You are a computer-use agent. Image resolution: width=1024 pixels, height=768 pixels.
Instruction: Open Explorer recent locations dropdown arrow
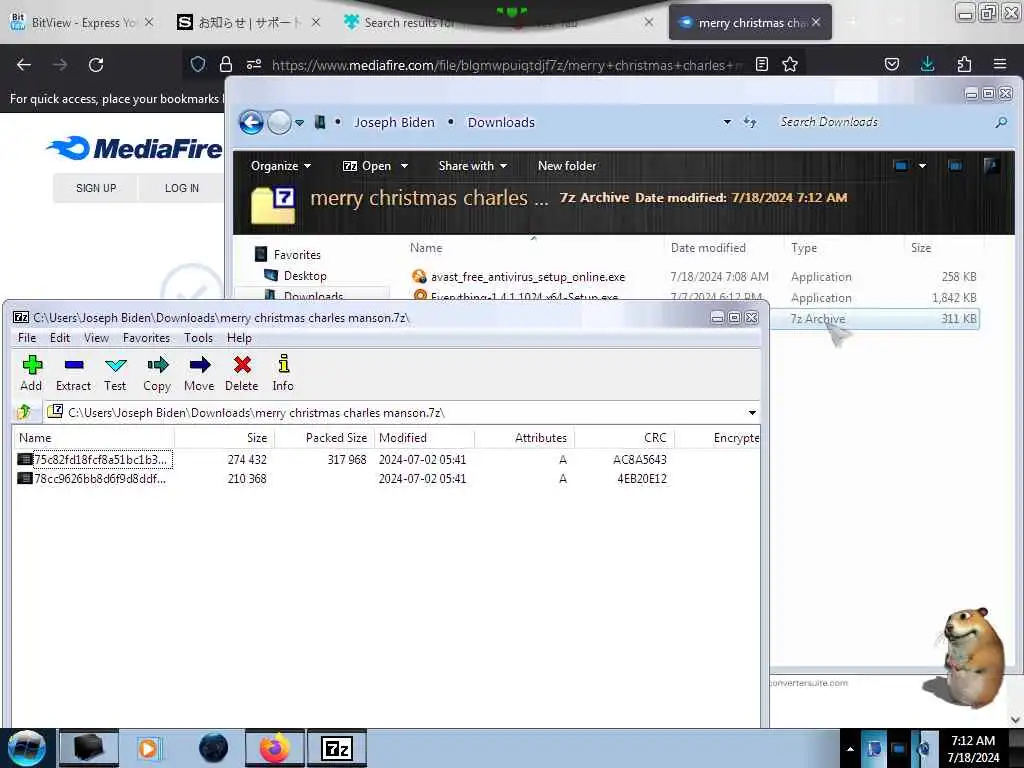(x=299, y=123)
